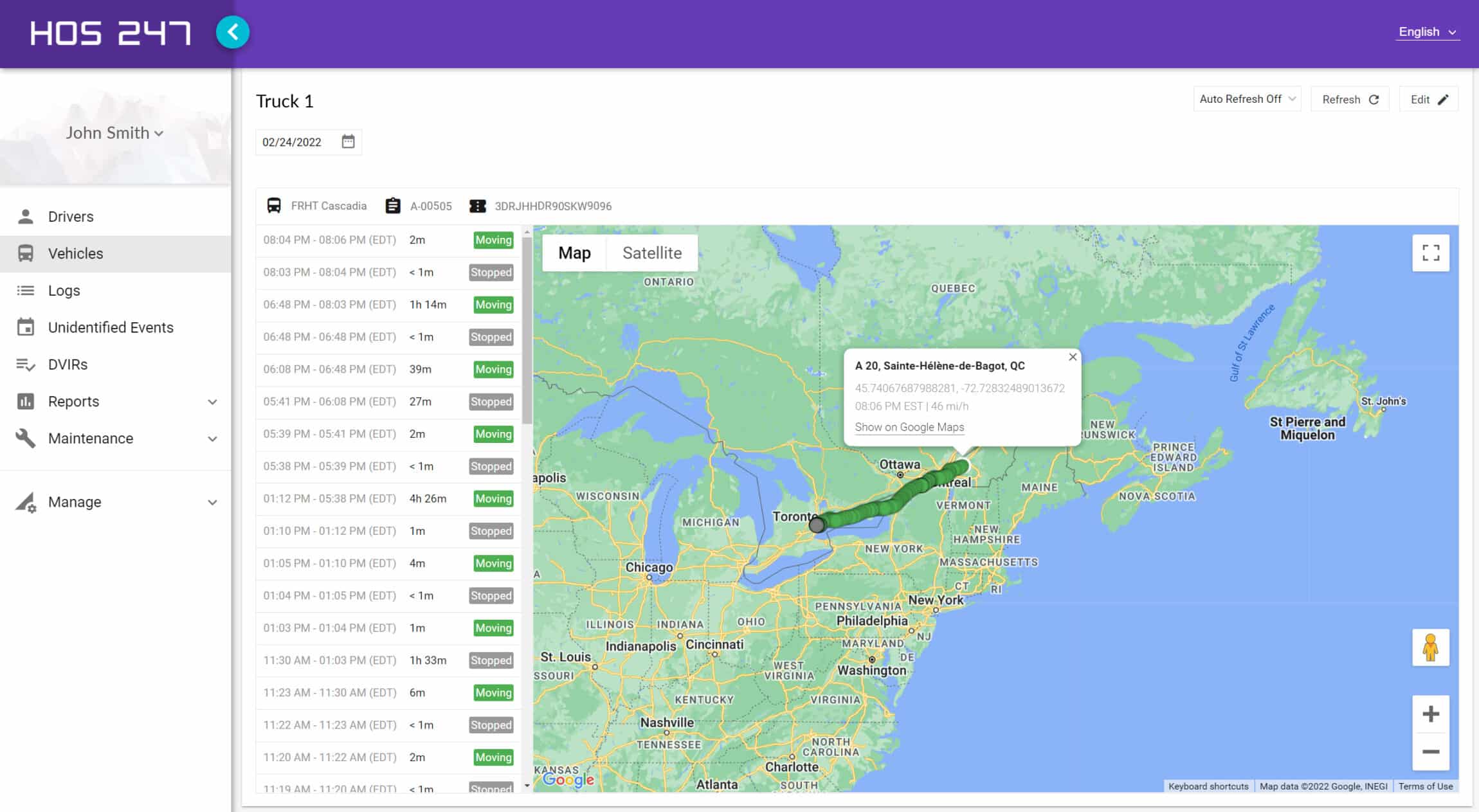Click the Reports sidebar icon
Image resolution: width=1479 pixels, height=812 pixels.
pos(26,401)
